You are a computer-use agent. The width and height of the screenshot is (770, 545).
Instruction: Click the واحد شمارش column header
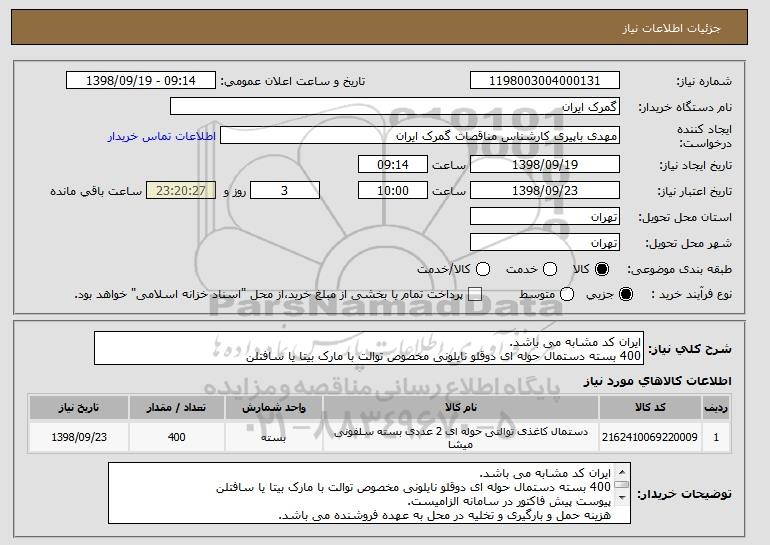click(x=274, y=408)
